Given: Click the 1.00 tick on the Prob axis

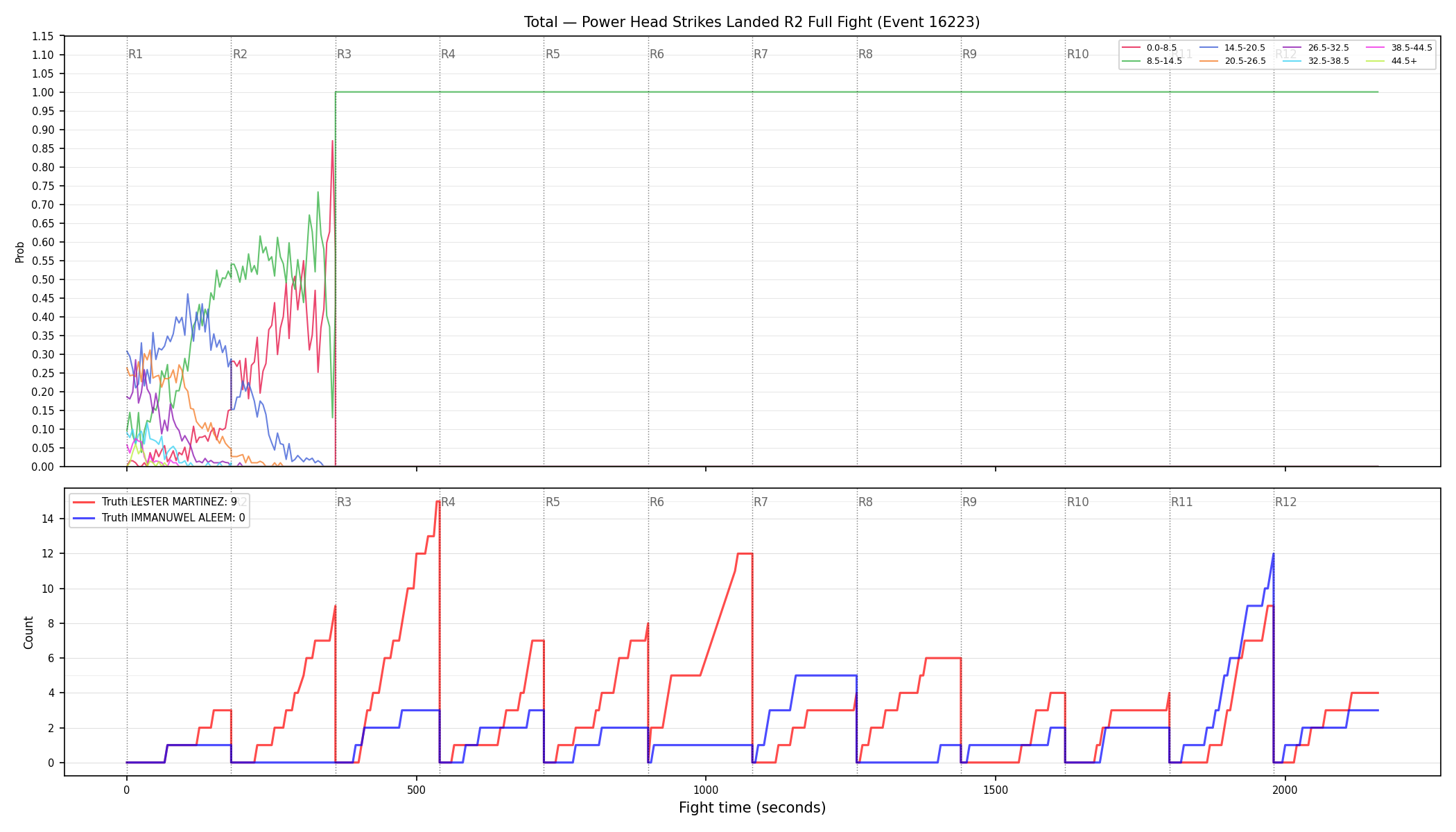Looking at the screenshot, I should [x=43, y=92].
